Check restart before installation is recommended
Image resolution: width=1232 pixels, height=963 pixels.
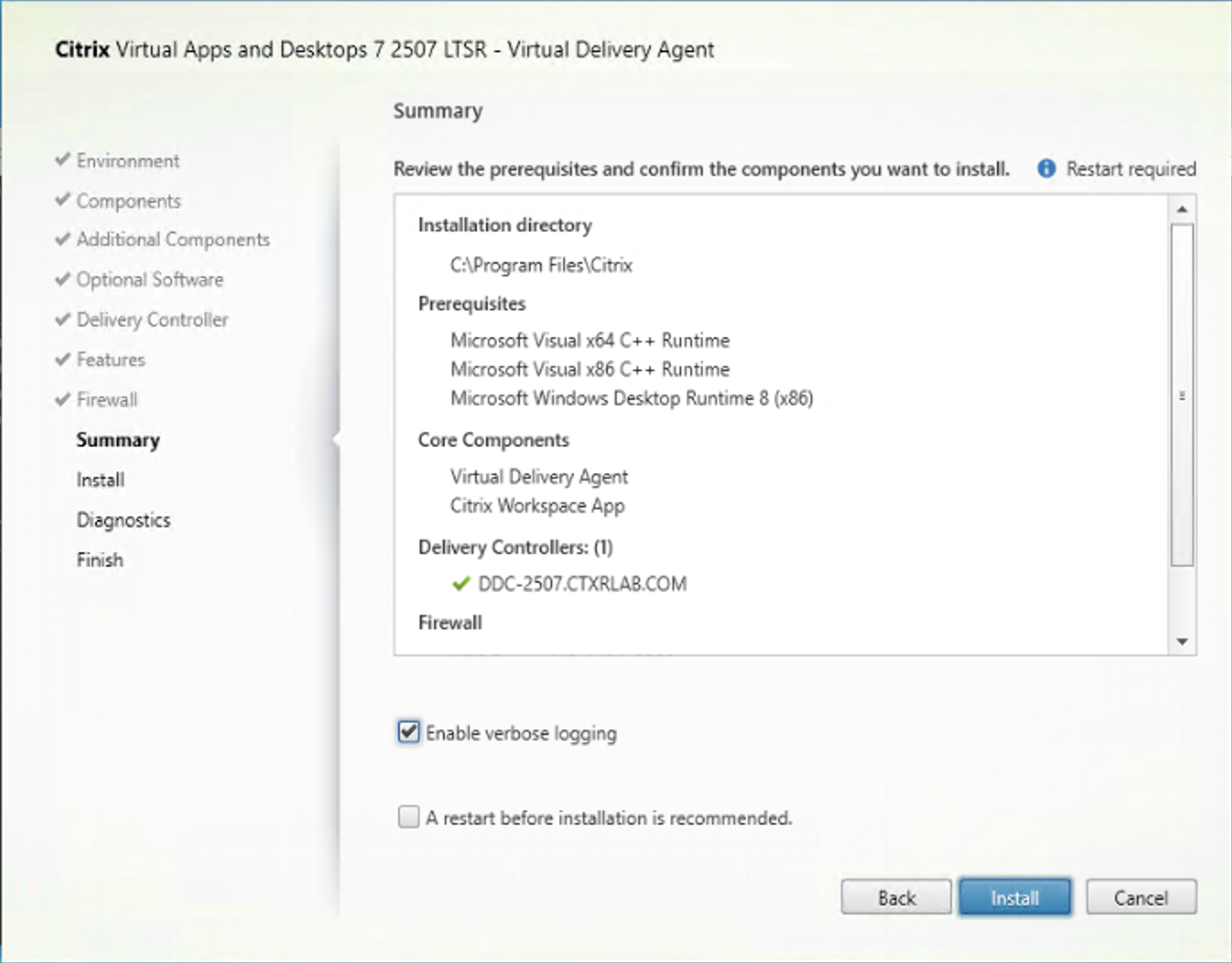[408, 816]
